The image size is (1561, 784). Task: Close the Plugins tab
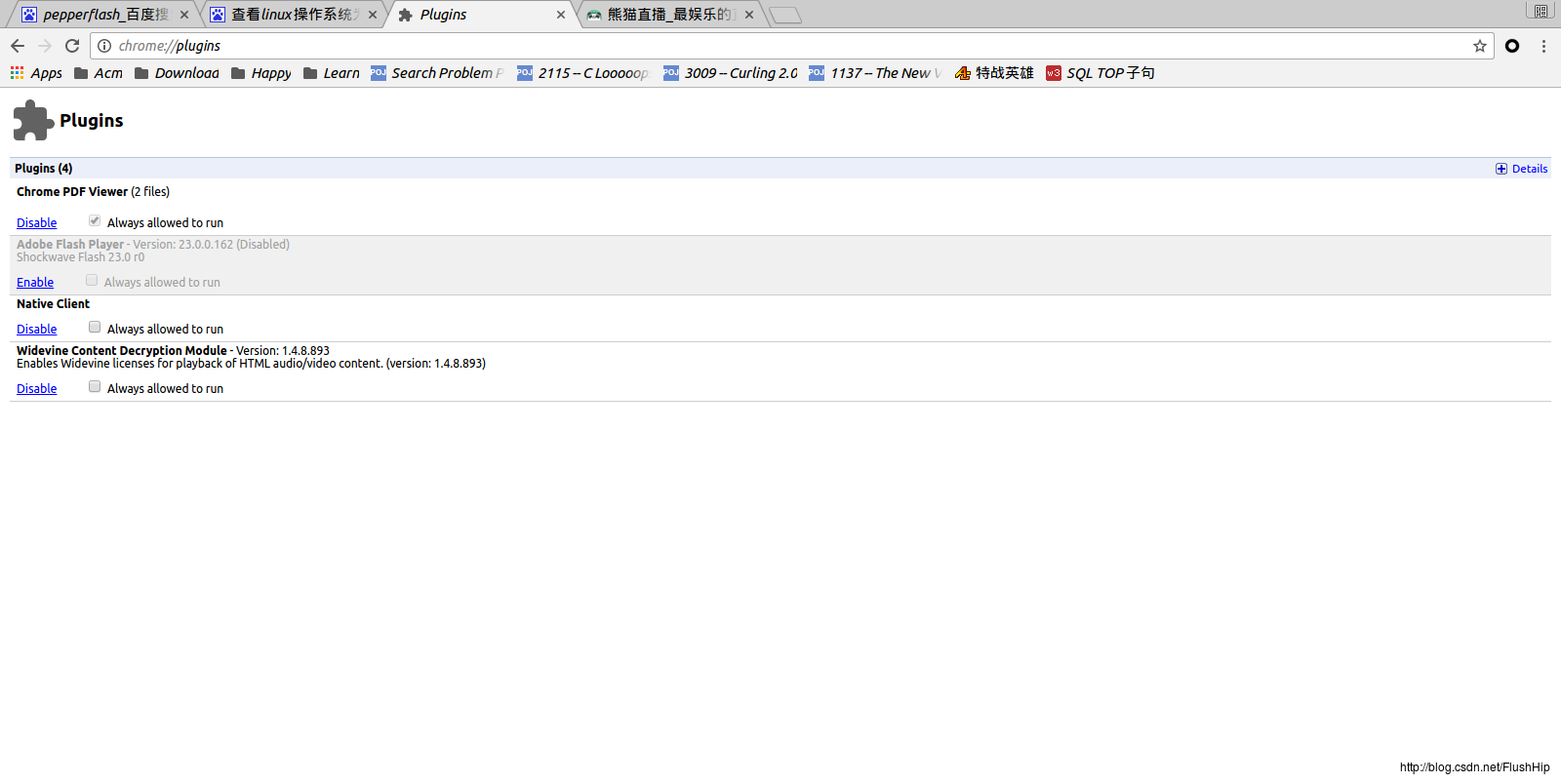(x=561, y=15)
